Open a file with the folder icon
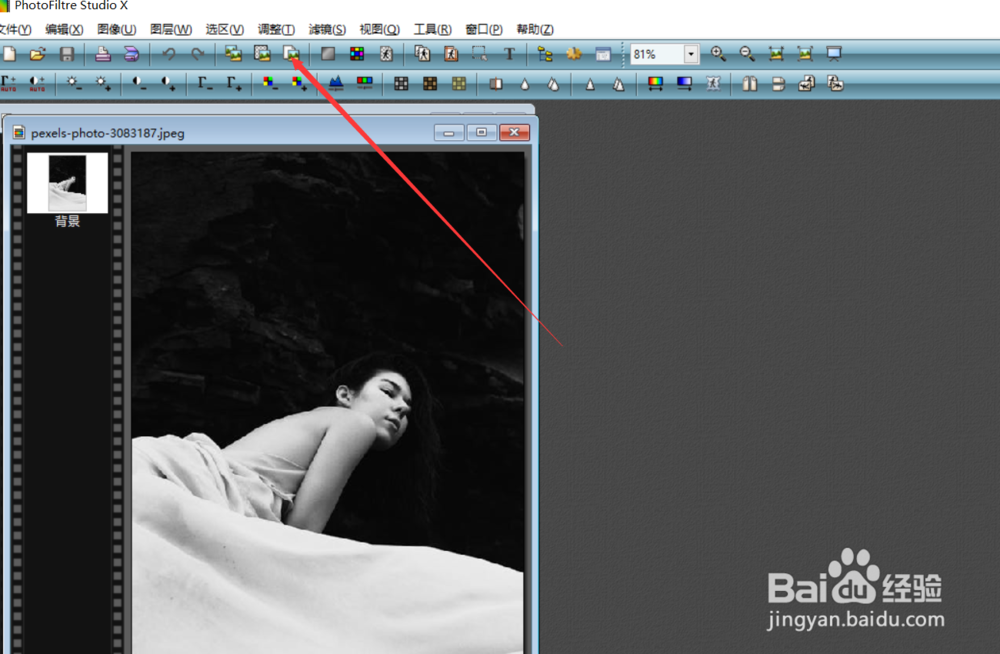This screenshot has width=1000, height=654. pyautogui.click(x=38, y=54)
